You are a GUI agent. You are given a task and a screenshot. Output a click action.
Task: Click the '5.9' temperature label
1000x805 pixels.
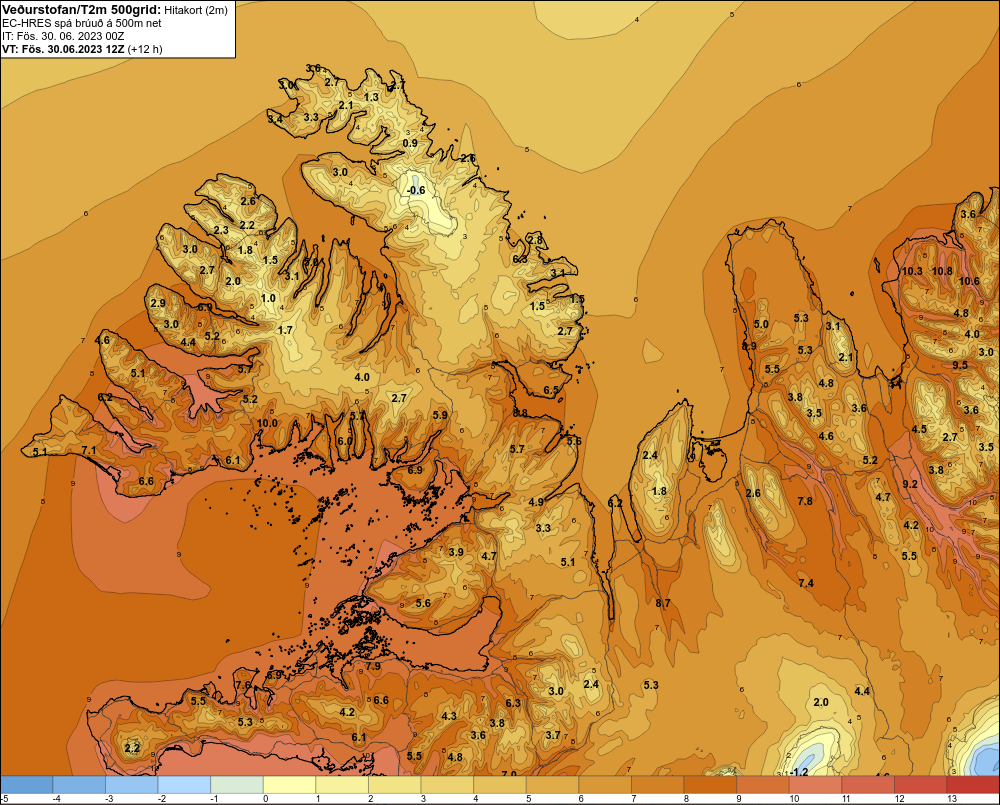pyautogui.click(x=440, y=415)
